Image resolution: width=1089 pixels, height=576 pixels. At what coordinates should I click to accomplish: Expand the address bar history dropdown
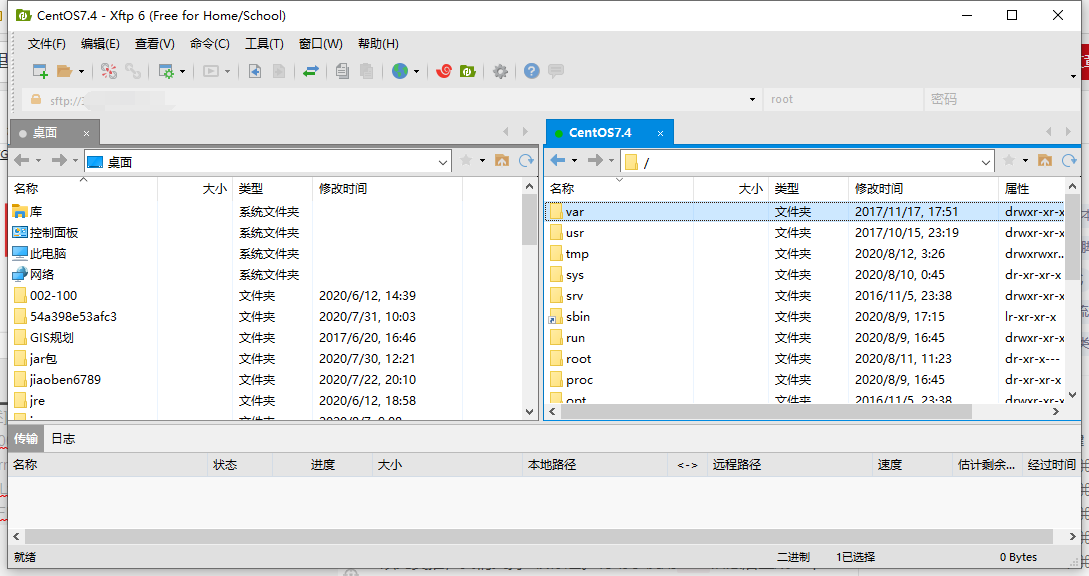(x=752, y=99)
